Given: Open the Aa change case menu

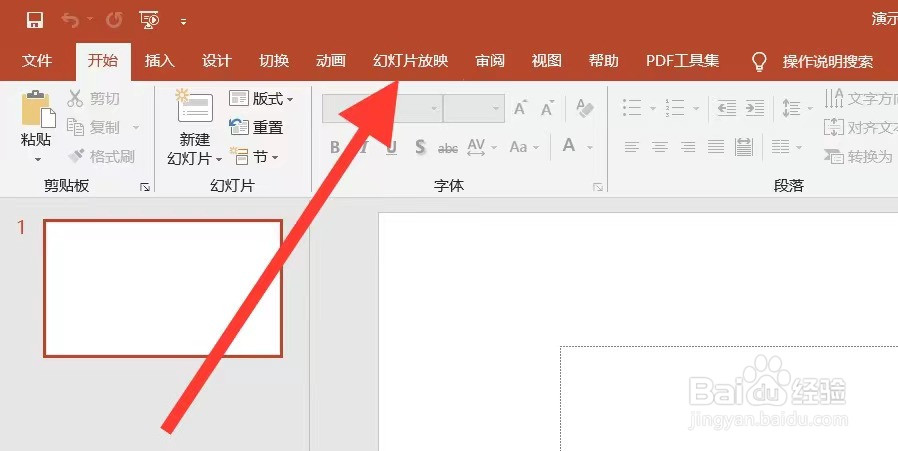Looking at the screenshot, I should 524,147.
